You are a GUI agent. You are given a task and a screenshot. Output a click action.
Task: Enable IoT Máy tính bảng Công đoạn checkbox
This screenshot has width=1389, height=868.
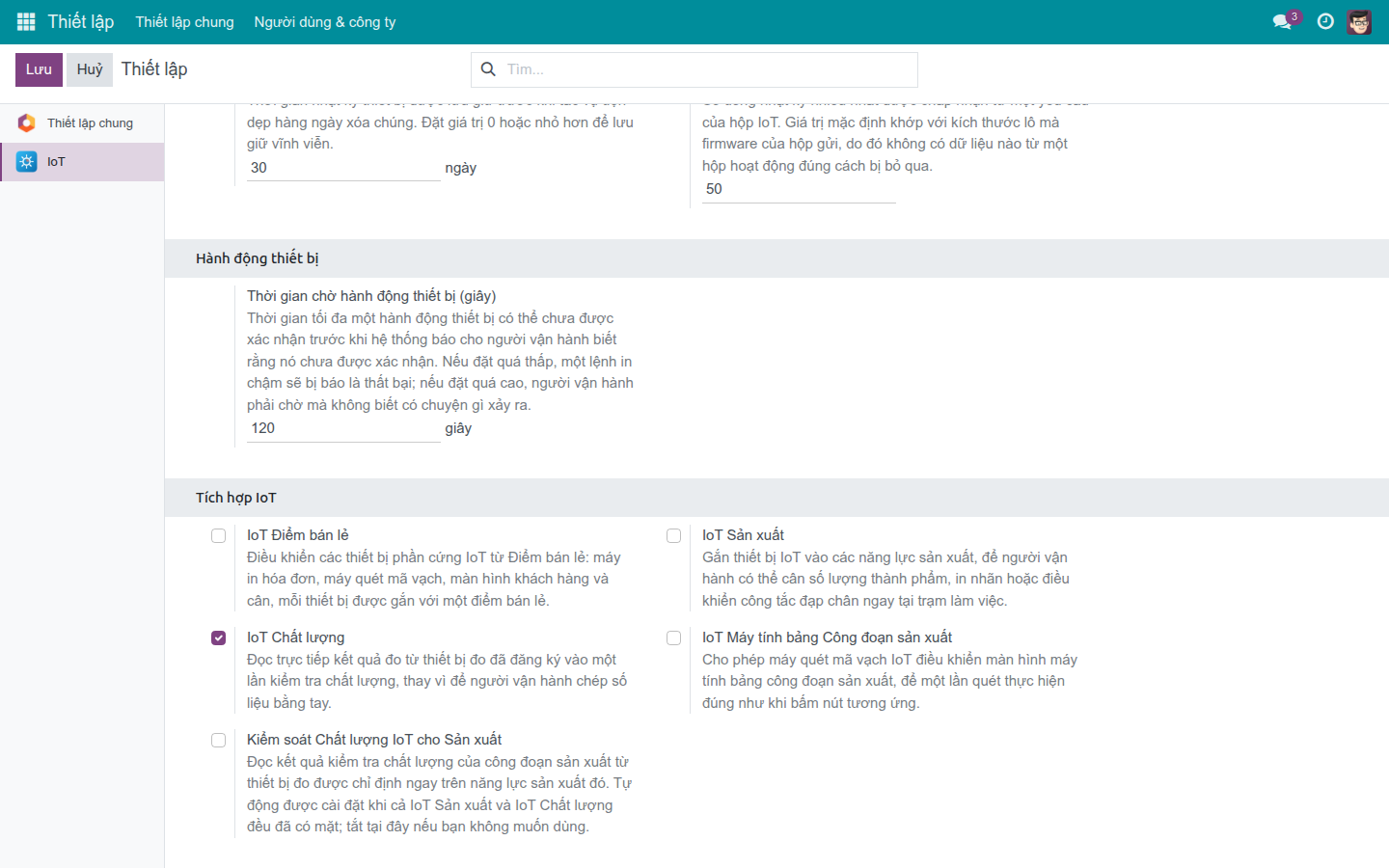(673, 637)
